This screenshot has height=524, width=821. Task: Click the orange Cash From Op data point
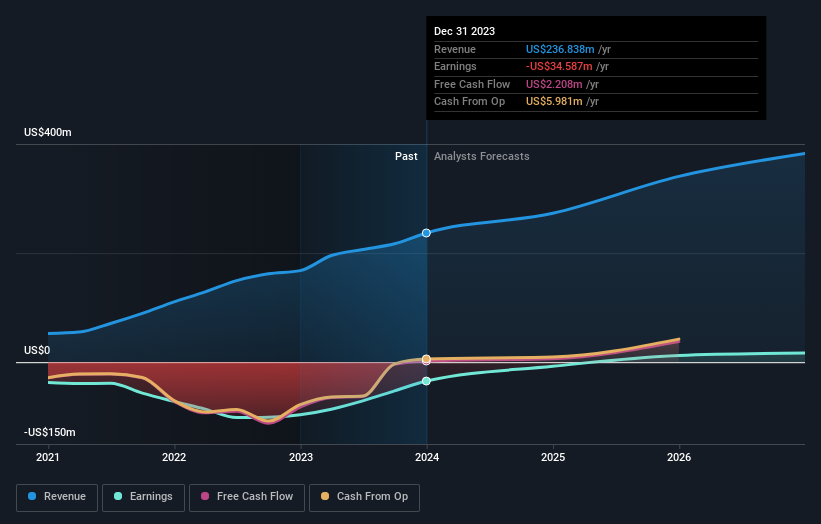(x=426, y=359)
